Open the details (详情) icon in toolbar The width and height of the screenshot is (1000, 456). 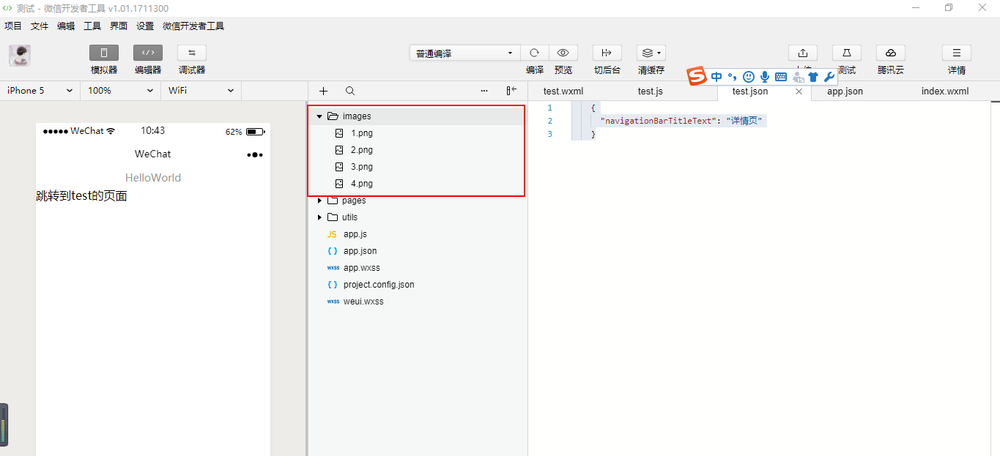pyautogui.click(x=956, y=53)
